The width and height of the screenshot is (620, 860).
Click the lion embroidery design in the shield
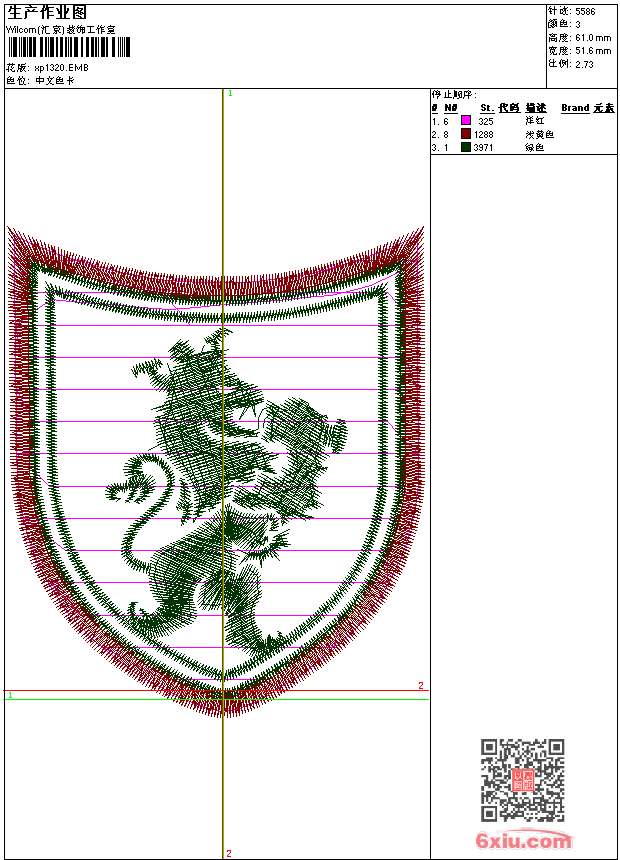coord(227,494)
